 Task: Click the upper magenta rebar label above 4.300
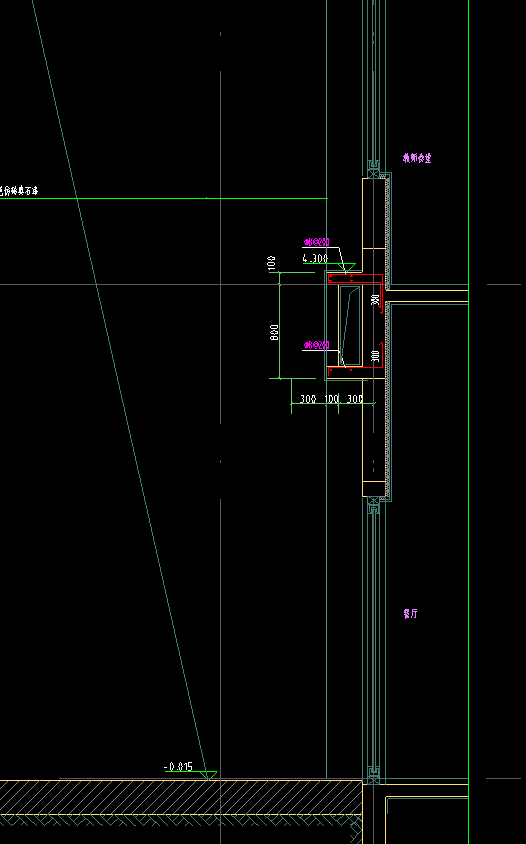317,242
